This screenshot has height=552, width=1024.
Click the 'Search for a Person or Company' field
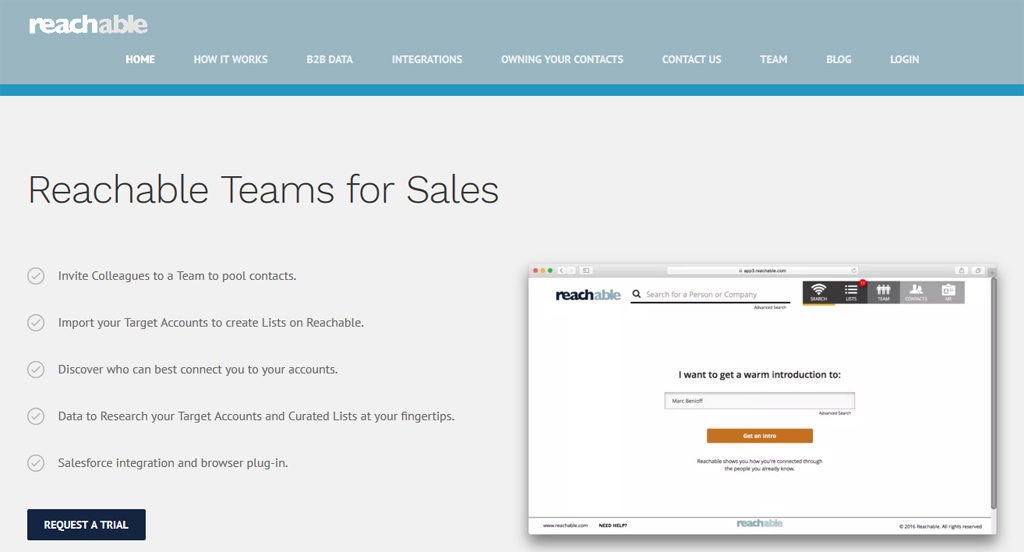pyautogui.click(x=710, y=295)
